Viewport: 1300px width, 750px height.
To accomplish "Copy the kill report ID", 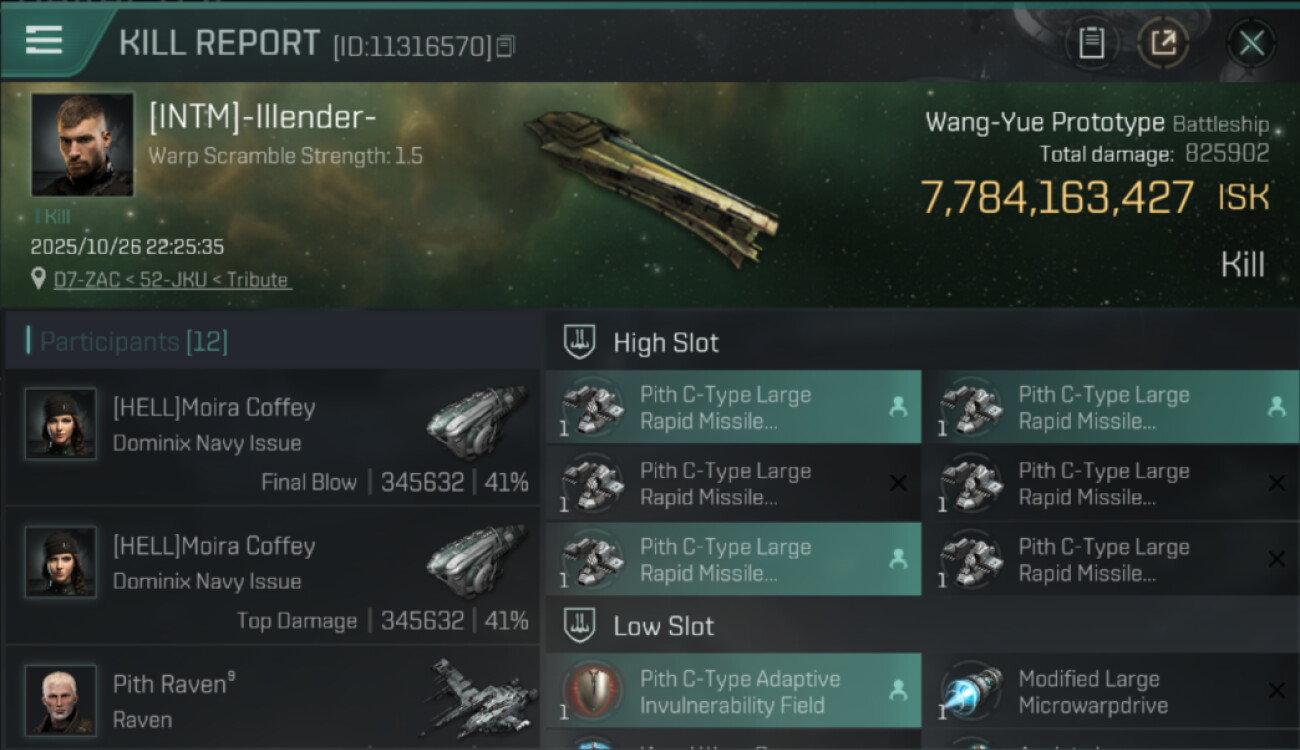I will click(505, 46).
